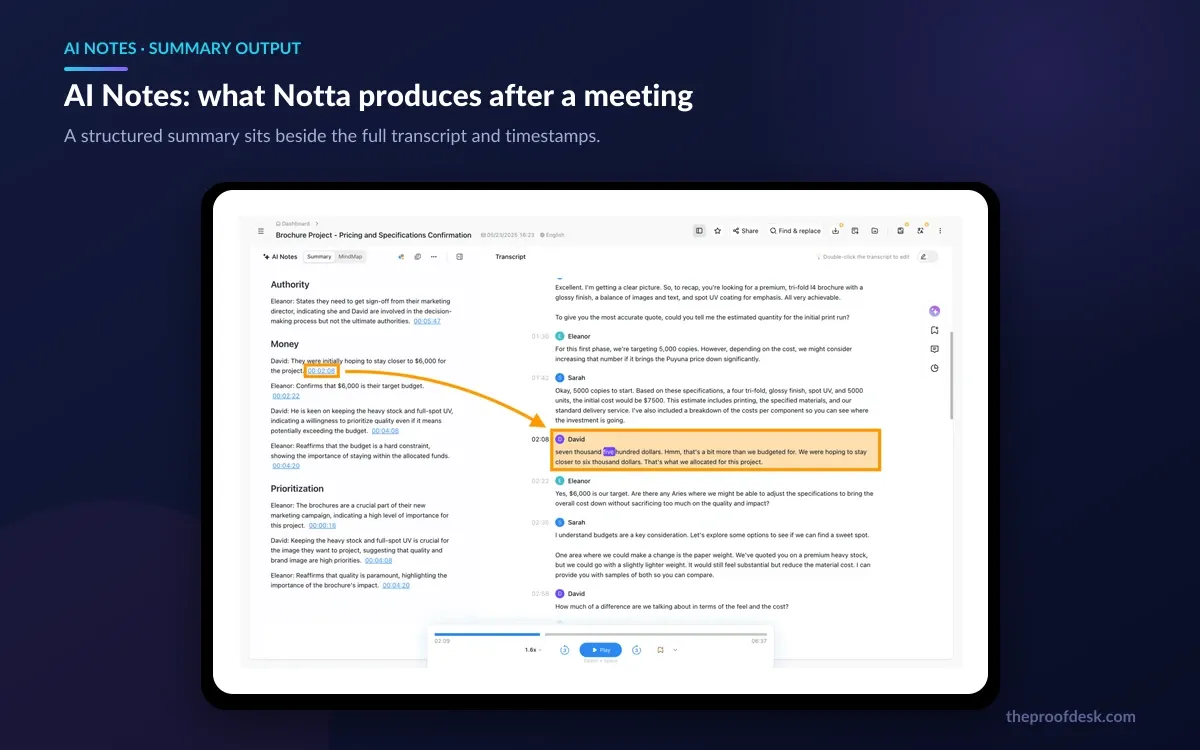Open the 1.6x playback speed dropdown
1200x750 pixels.
[533, 650]
